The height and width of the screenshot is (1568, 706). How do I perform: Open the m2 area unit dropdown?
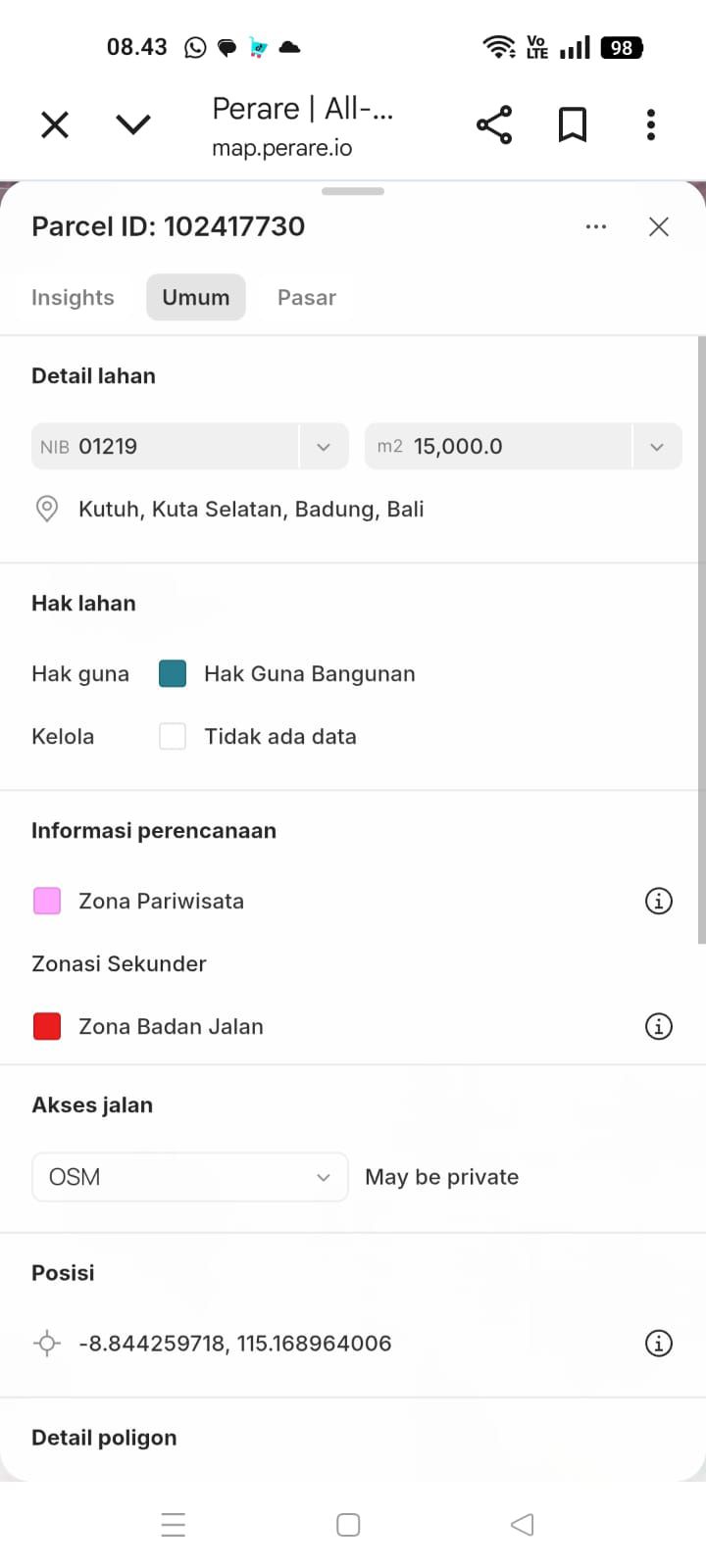pos(657,447)
